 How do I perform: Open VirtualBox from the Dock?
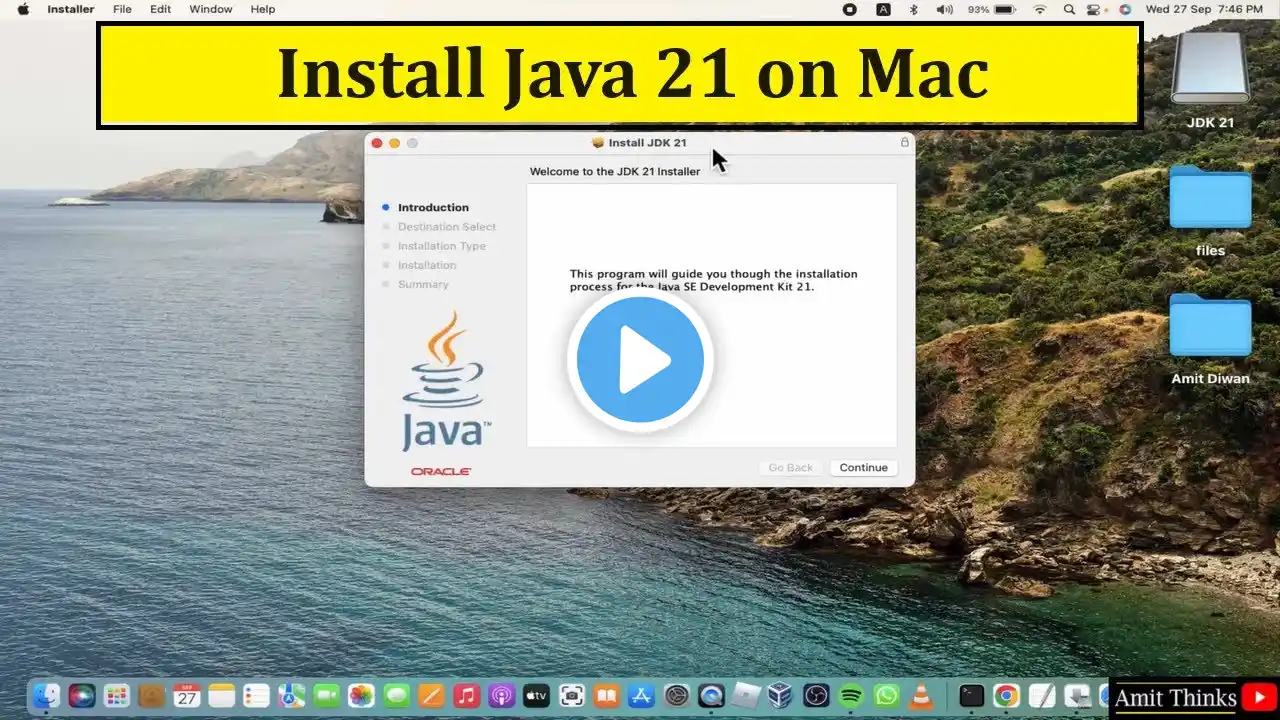tap(781, 696)
